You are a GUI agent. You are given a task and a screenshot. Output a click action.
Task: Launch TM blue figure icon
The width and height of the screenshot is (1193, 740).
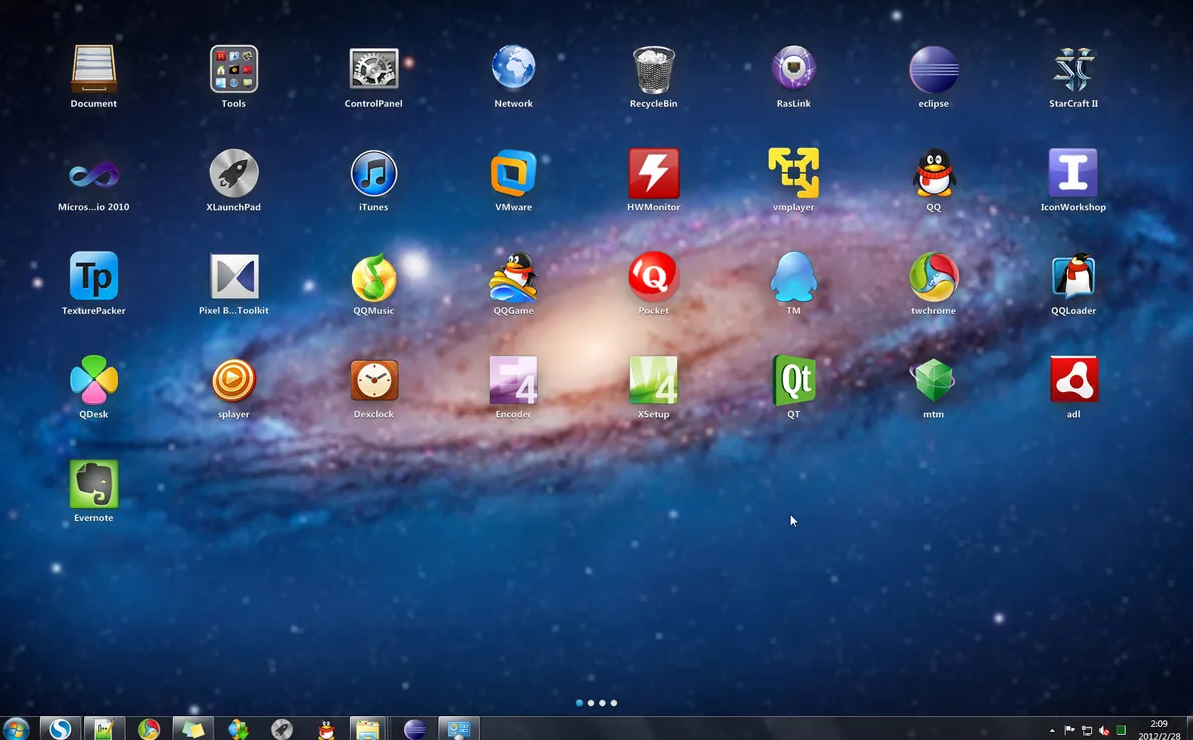click(794, 277)
